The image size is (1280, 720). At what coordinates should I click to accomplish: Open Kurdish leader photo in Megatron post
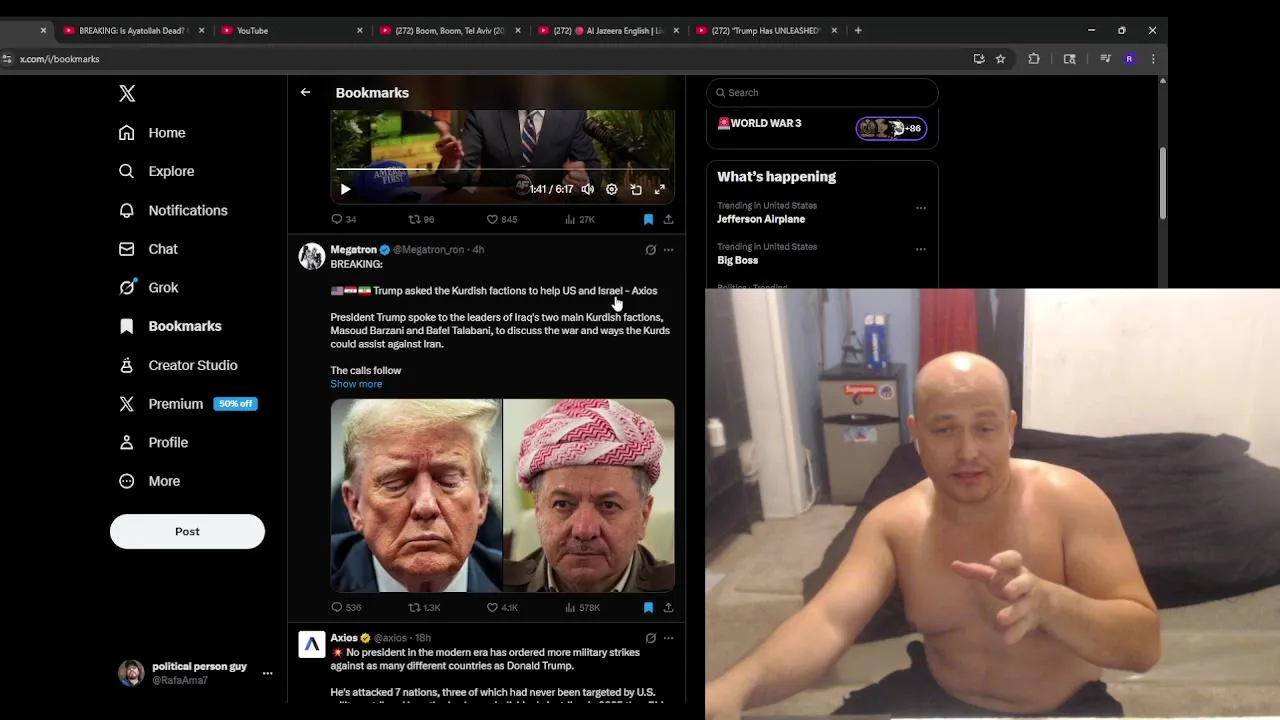click(x=589, y=496)
